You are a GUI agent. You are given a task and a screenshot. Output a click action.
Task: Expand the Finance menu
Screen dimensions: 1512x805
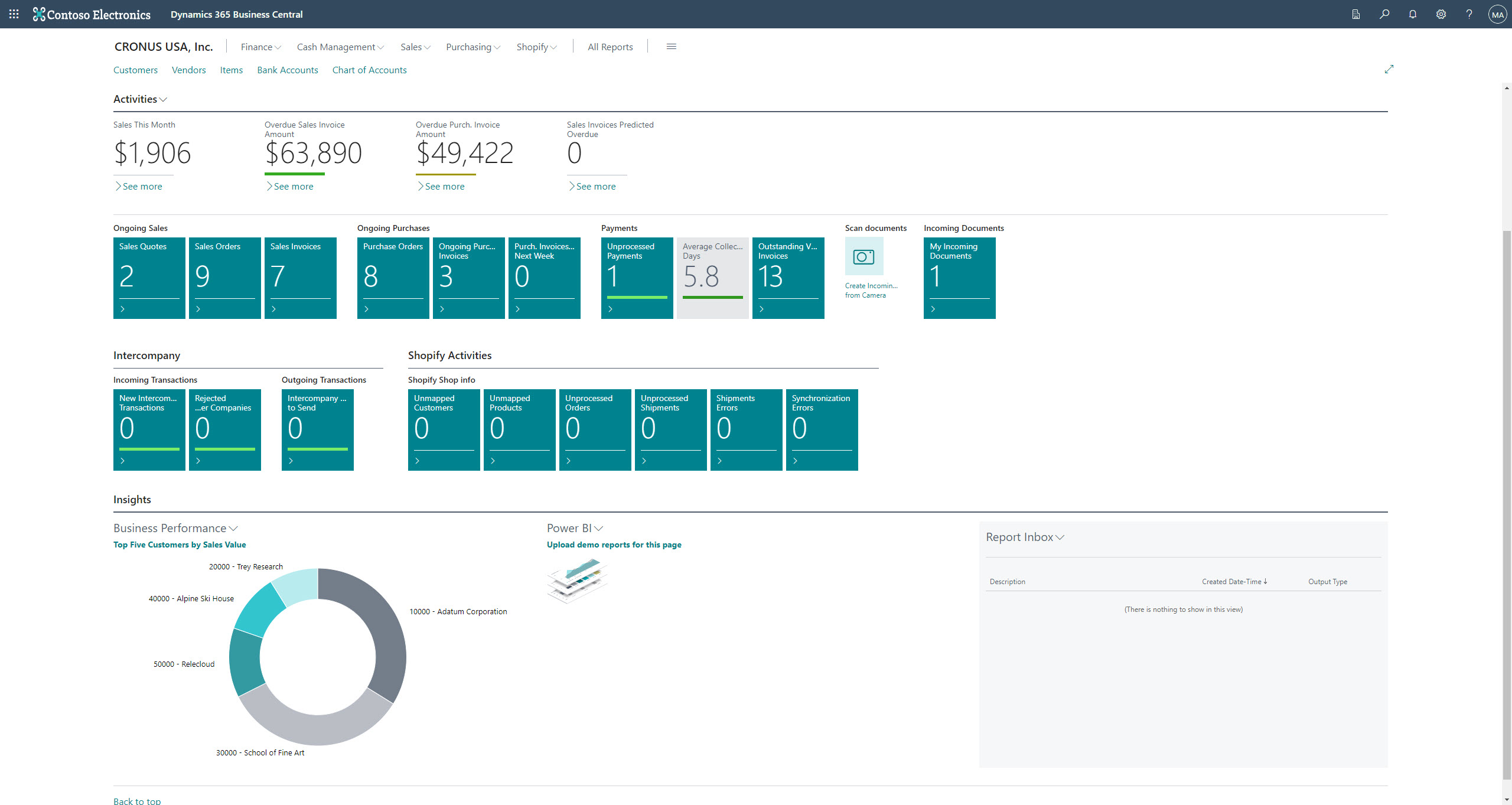click(261, 47)
